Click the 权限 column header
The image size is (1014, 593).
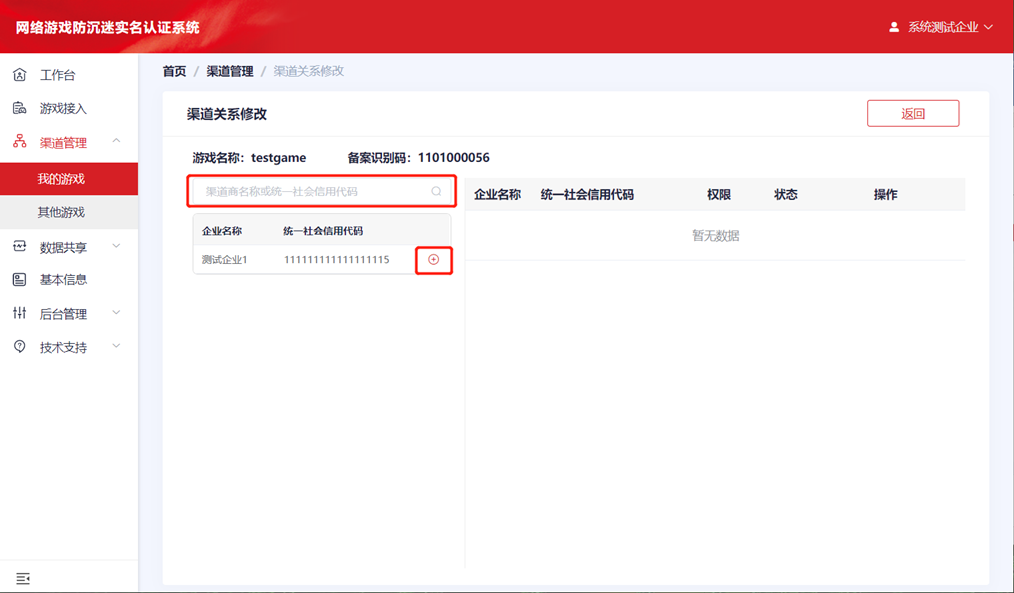click(x=718, y=195)
